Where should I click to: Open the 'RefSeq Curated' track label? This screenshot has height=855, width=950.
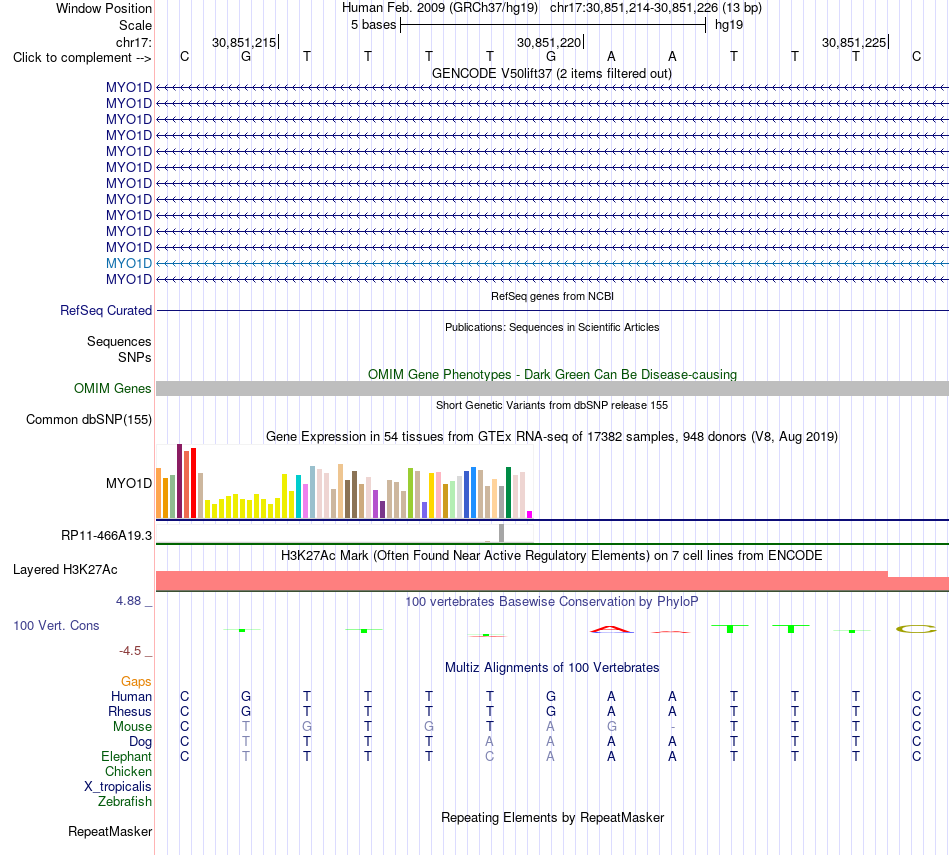pyautogui.click(x=105, y=310)
